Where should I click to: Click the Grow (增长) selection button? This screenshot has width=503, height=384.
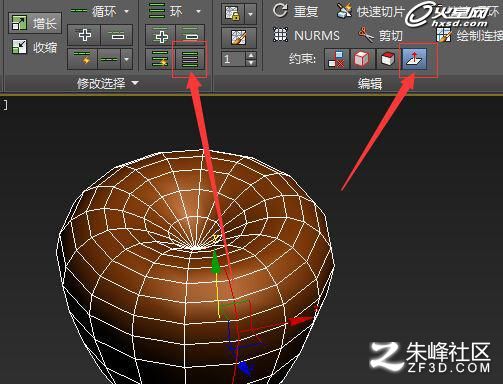[x=35, y=23]
